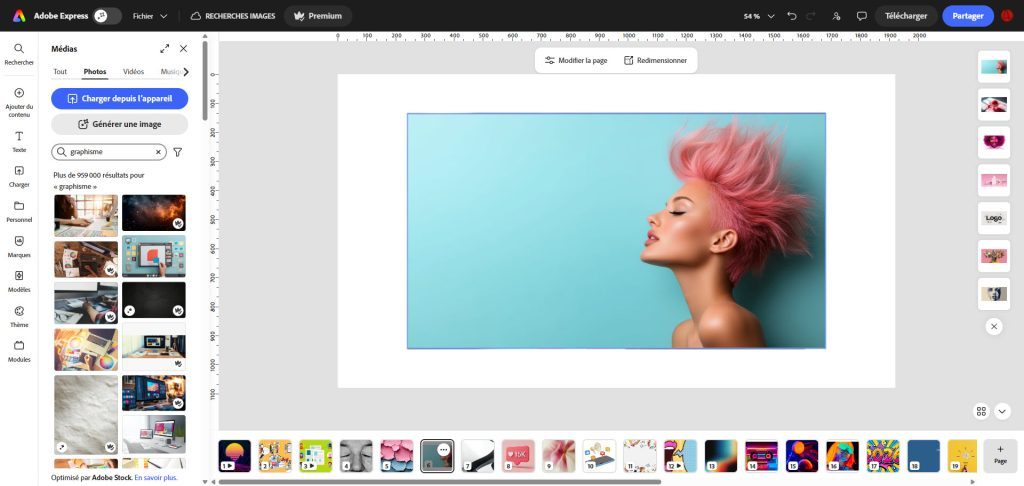Screen dimensions: 1024x486
Task: Collapse the page strip with the chevron button
Action: [1002, 411]
